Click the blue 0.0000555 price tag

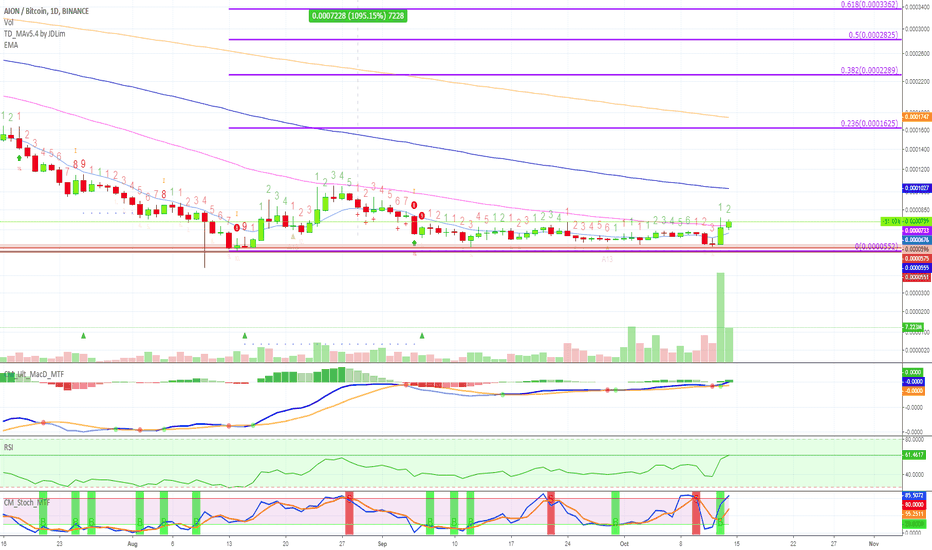(916, 268)
